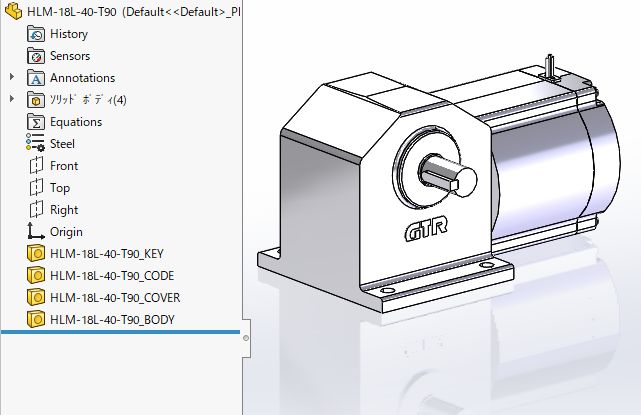
Task: Click the output shaft end of the gearmotor
Action: pos(465,182)
